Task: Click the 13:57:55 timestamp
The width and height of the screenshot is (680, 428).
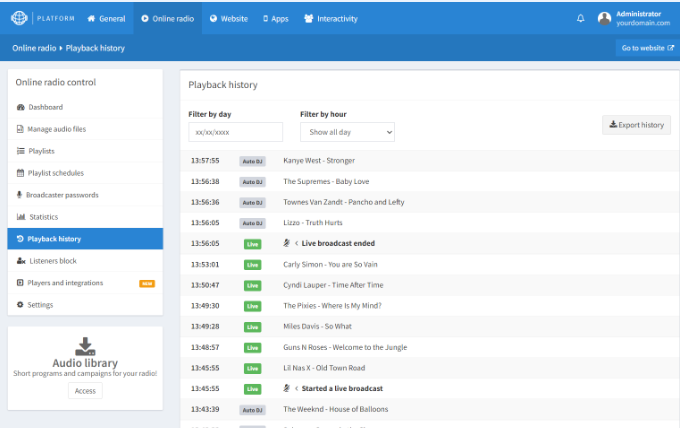Action: pos(205,160)
